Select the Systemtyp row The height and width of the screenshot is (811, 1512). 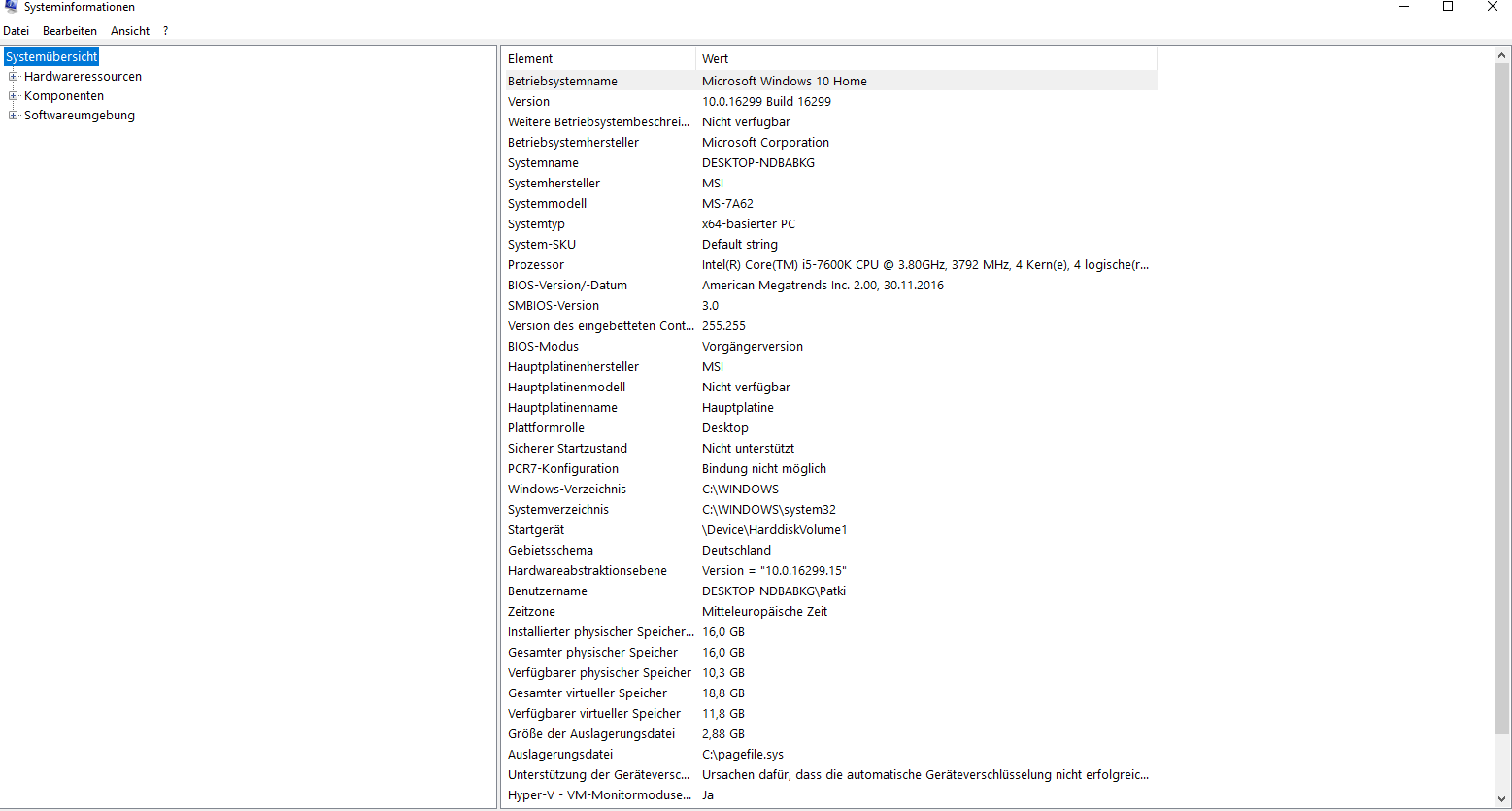(829, 224)
